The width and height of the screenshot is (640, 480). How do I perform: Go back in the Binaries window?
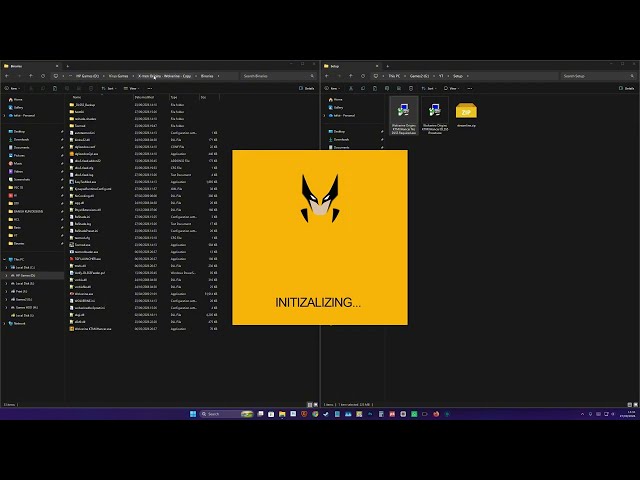point(7,76)
